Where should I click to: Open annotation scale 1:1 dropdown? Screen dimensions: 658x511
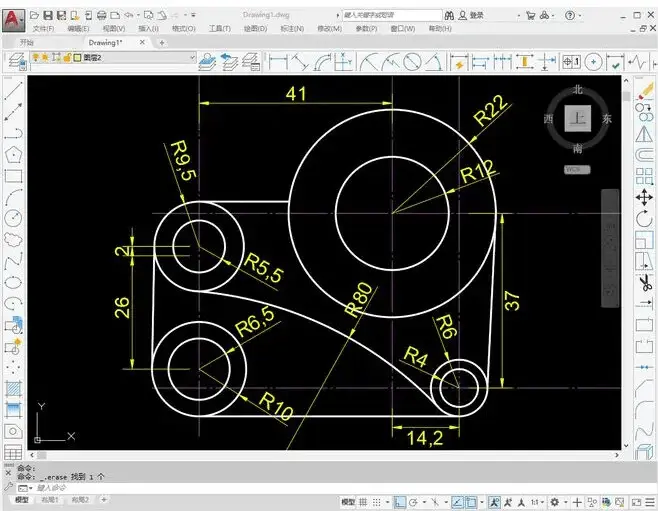(537, 502)
